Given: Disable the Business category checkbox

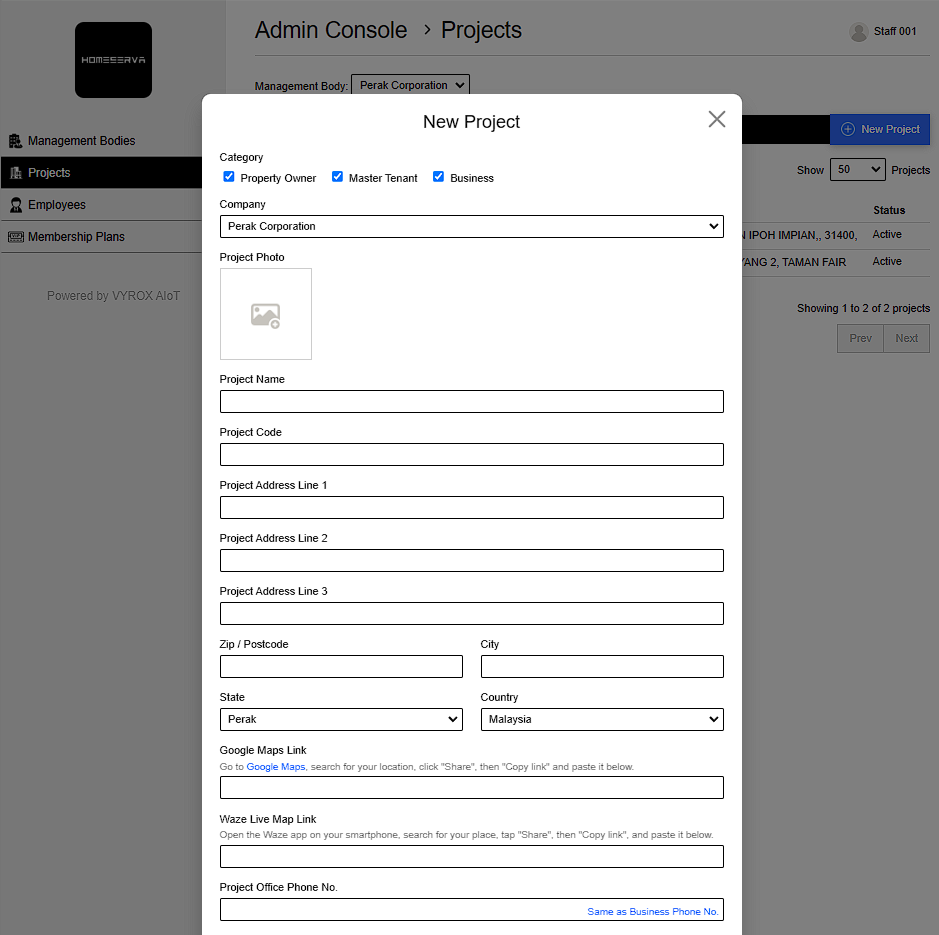Looking at the screenshot, I should click(439, 177).
